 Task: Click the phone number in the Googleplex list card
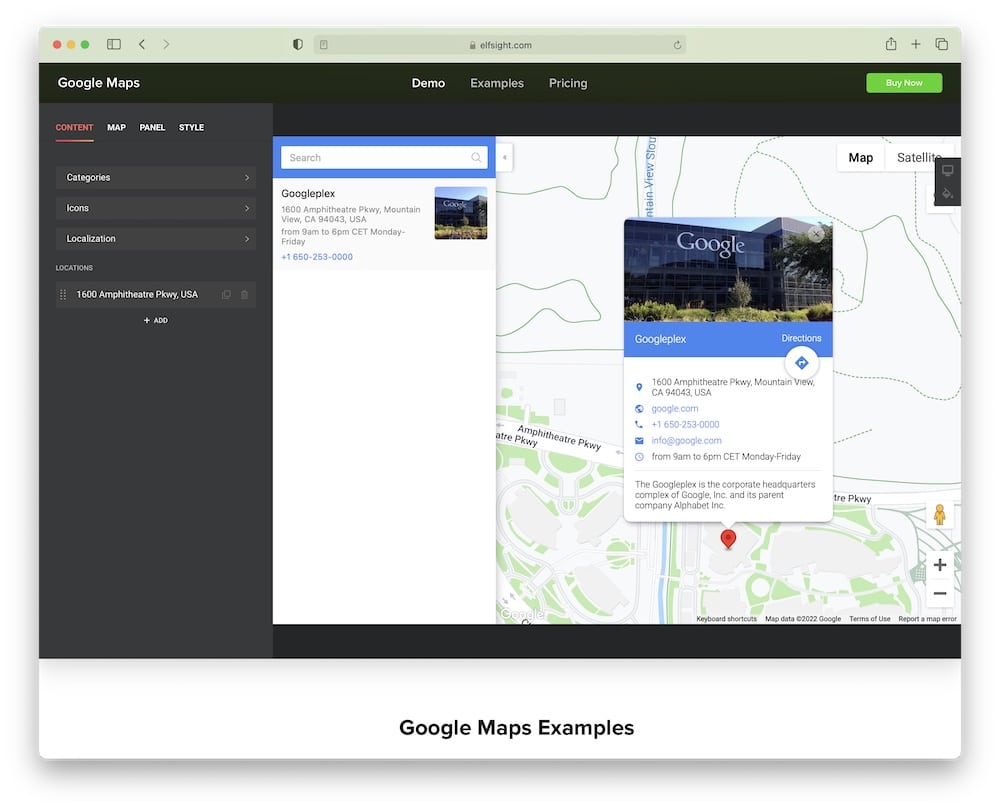(x=317, y=256)
